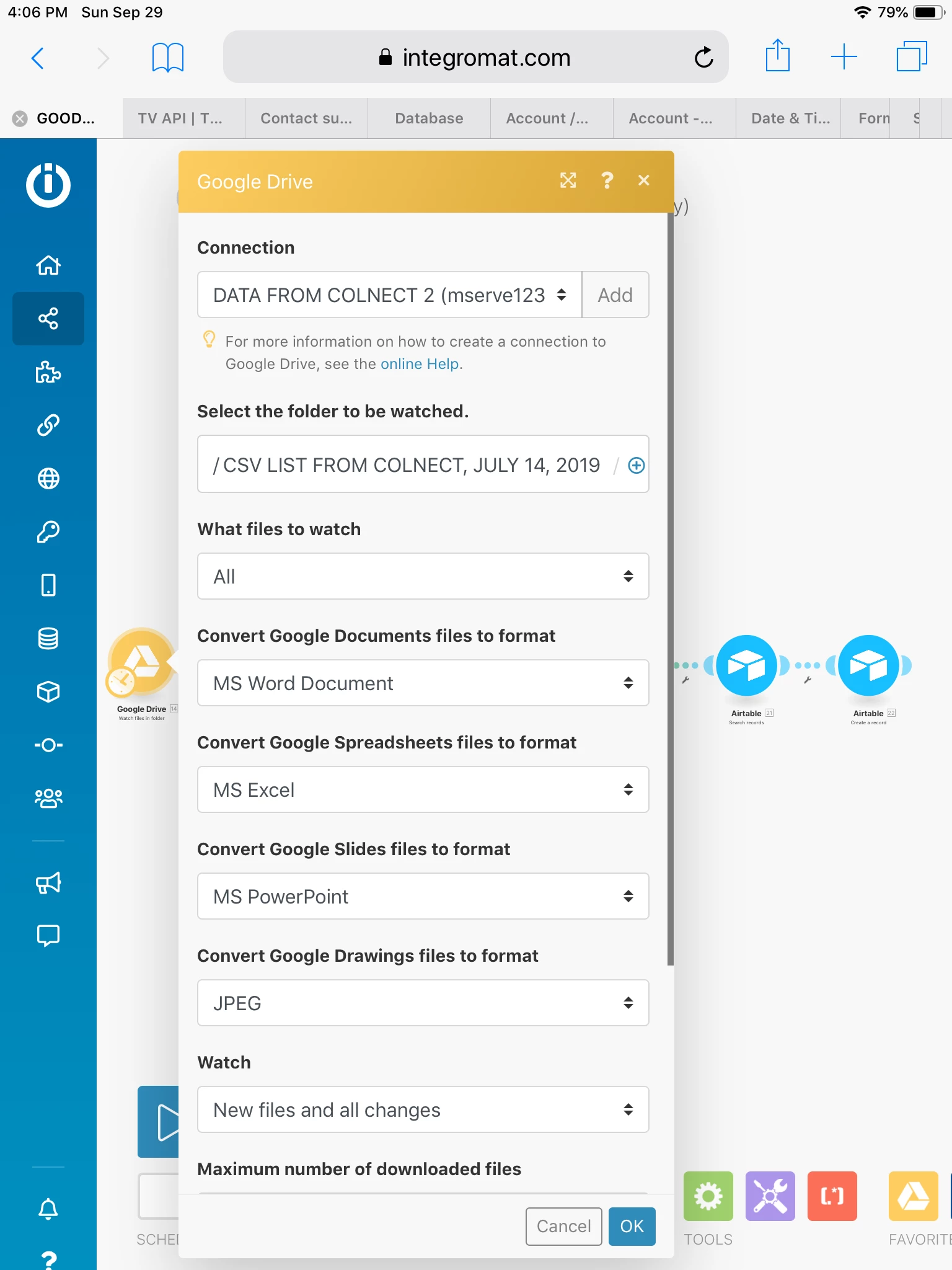
Task: Open Connection dropdown DATA FROM COLNECT 2
Action: [390, 295]
